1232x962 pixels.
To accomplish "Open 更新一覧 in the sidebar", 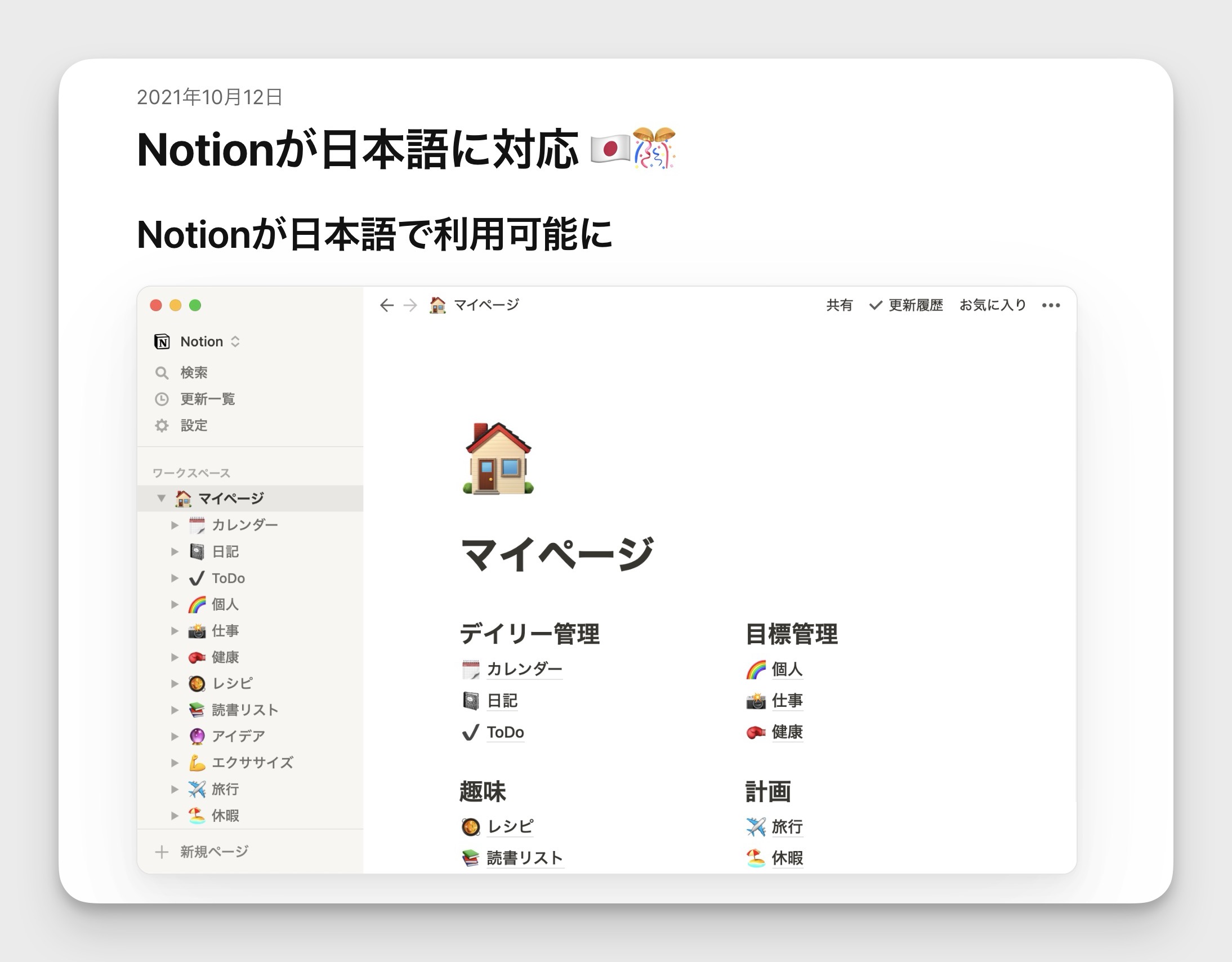I will coord(208,399).
